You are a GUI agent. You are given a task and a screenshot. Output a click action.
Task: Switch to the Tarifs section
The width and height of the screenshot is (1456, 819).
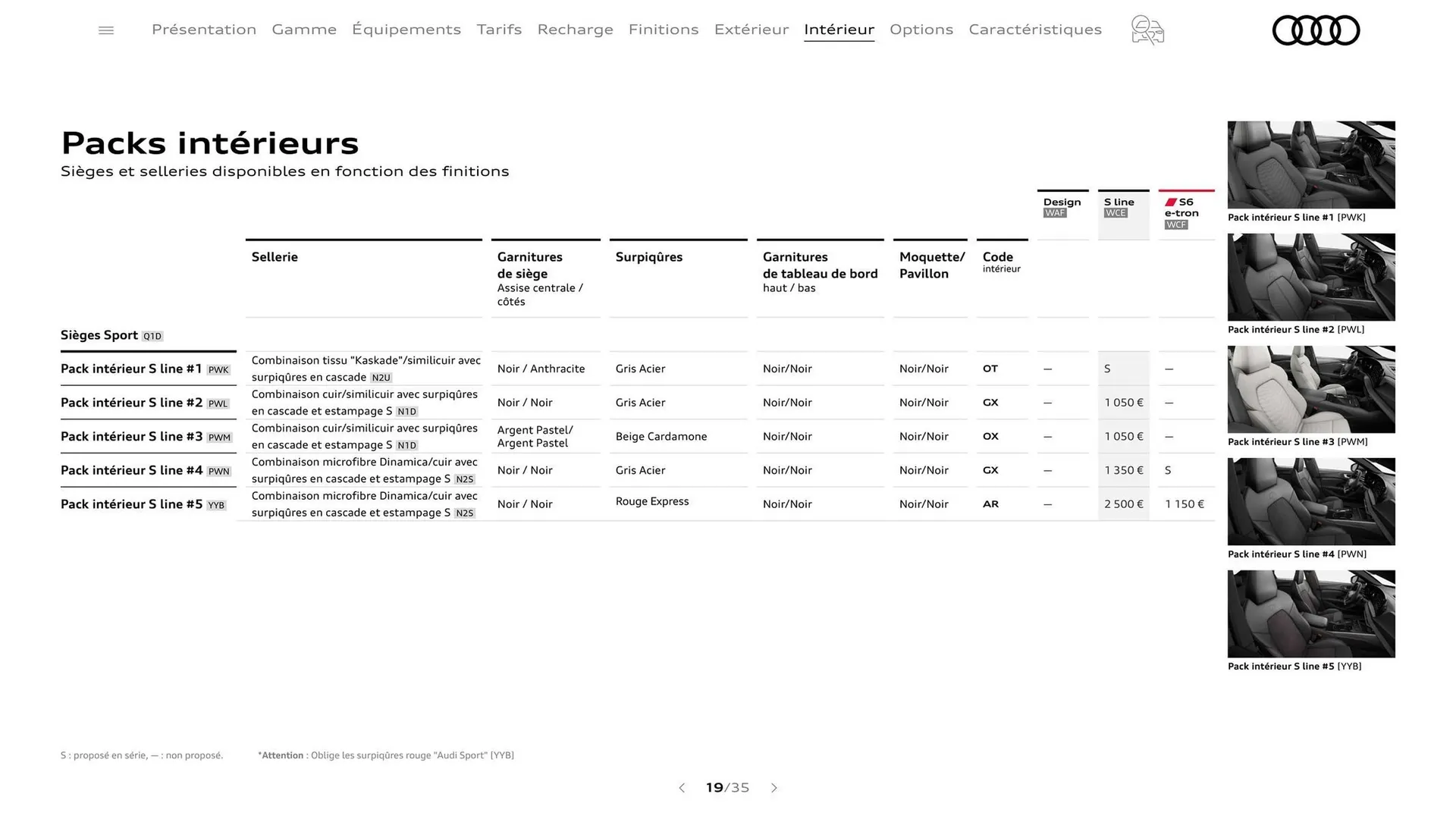point(499,30)
